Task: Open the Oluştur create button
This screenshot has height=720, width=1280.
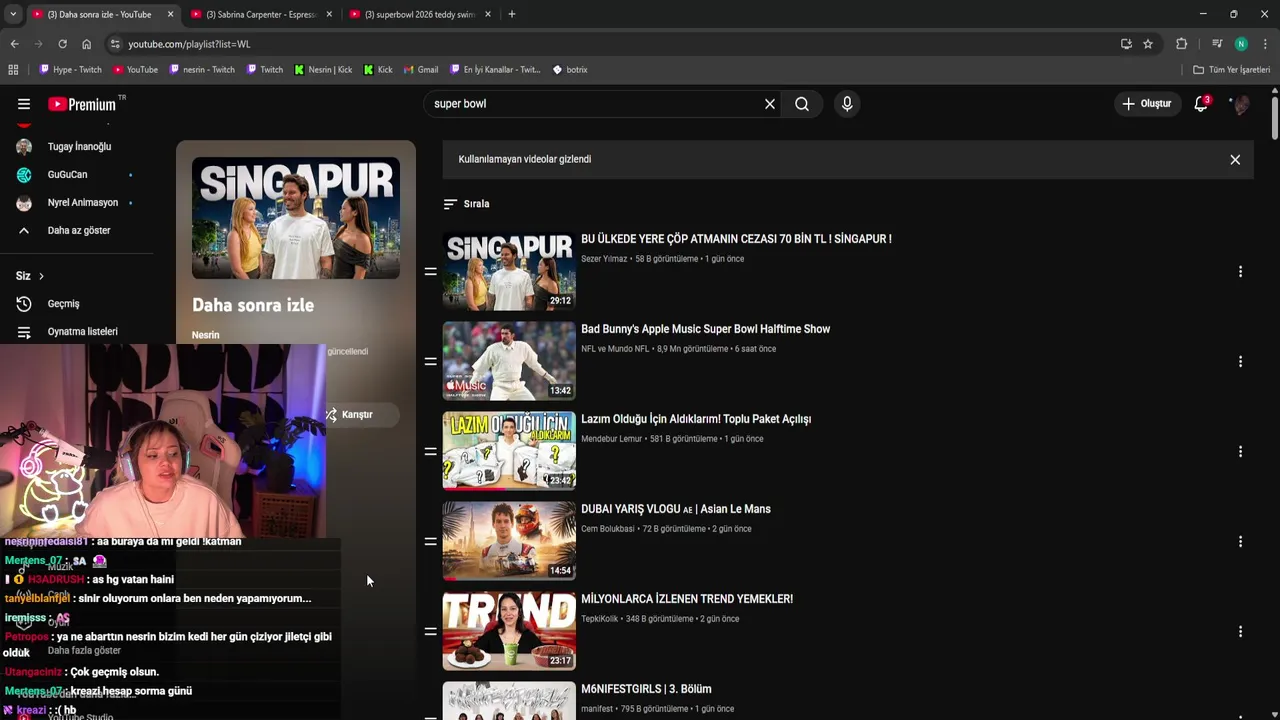Action: (x=1147, y=104)
